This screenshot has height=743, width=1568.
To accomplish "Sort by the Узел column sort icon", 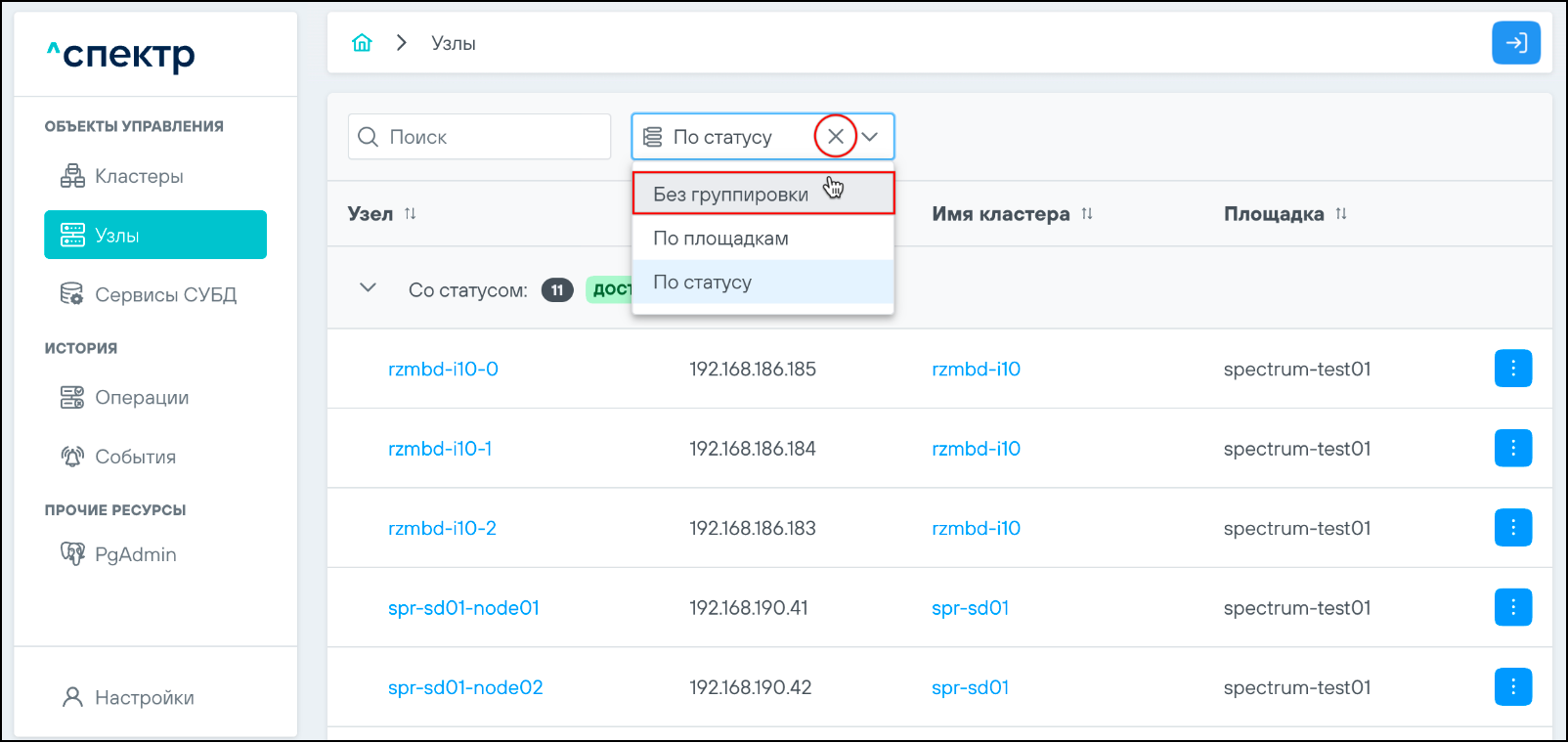I will tap(411, 214).
